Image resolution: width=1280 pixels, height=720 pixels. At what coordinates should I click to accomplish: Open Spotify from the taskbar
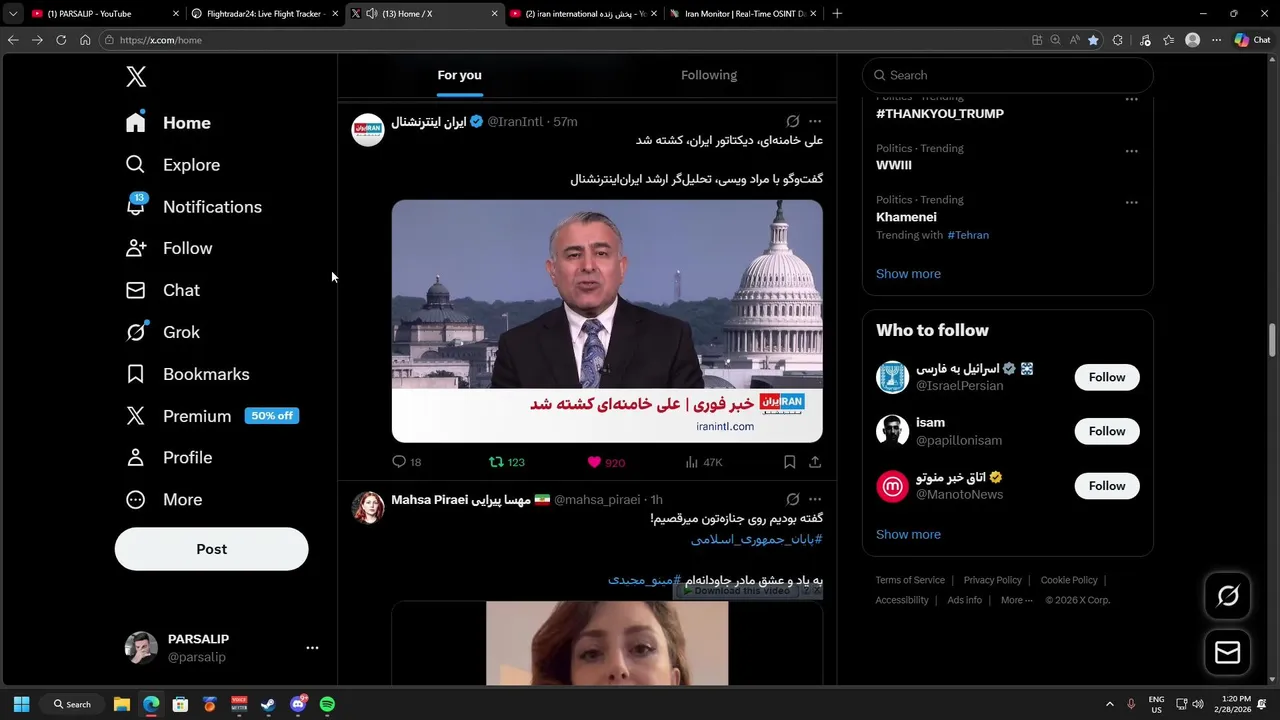tap(327, 704)
